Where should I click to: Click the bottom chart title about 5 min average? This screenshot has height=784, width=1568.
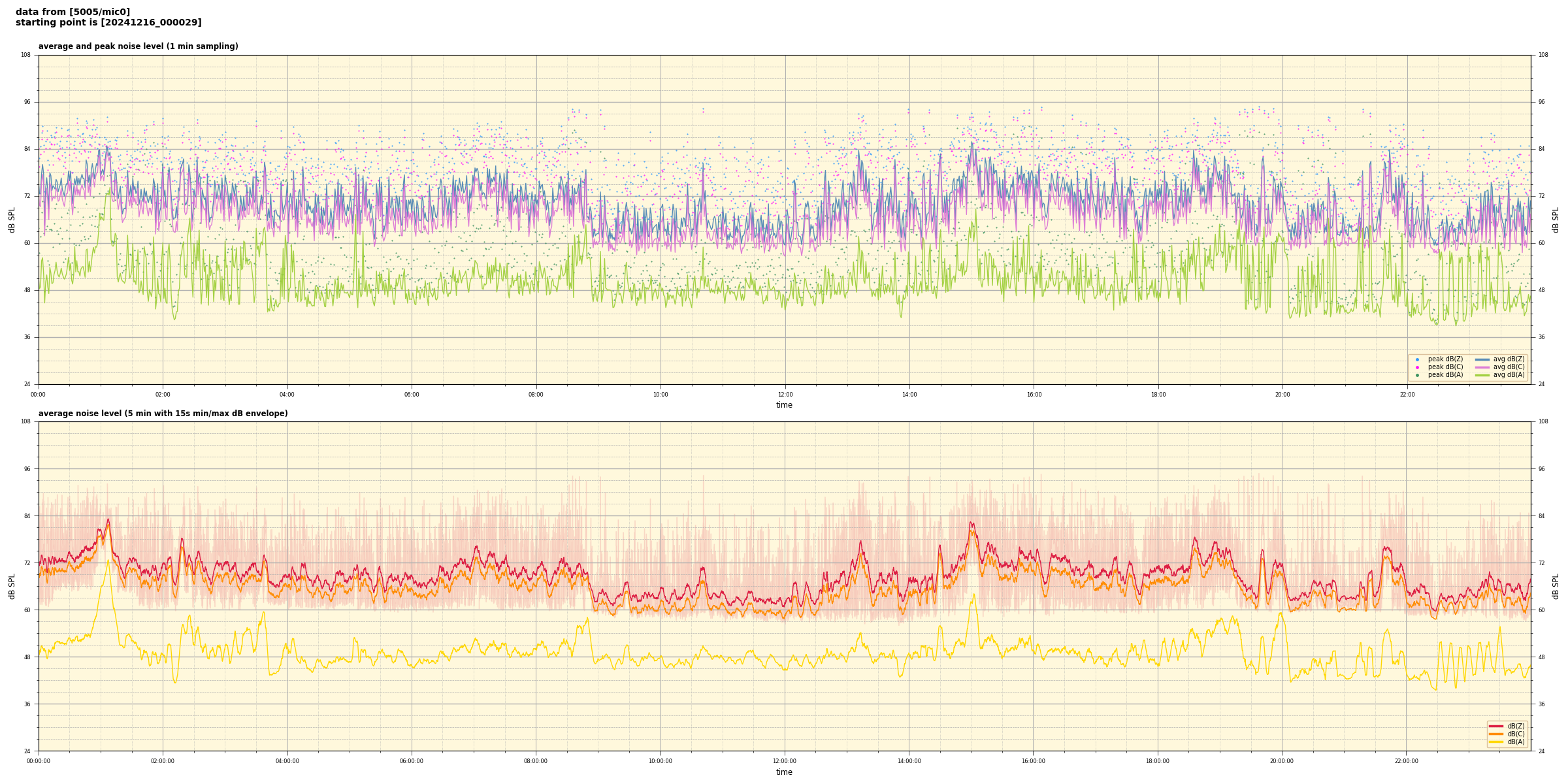pyautogui.click(x=163, y=414)
